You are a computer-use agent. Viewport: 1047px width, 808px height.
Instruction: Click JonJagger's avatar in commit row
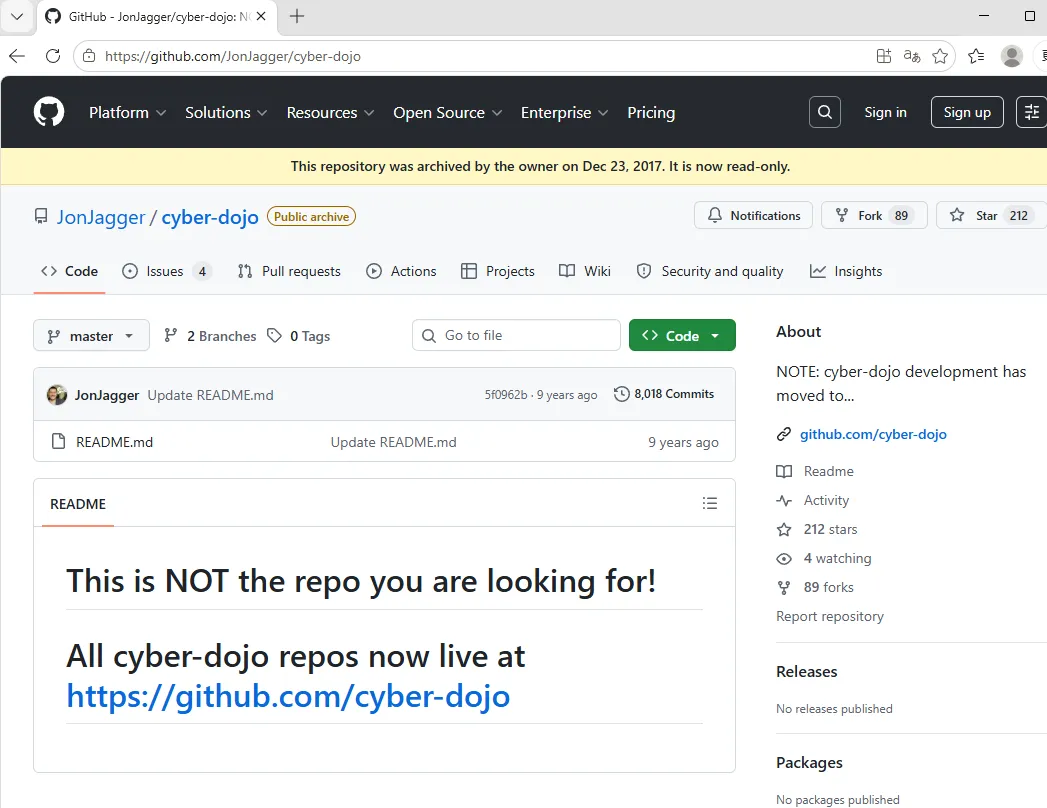tap(57, 395)
